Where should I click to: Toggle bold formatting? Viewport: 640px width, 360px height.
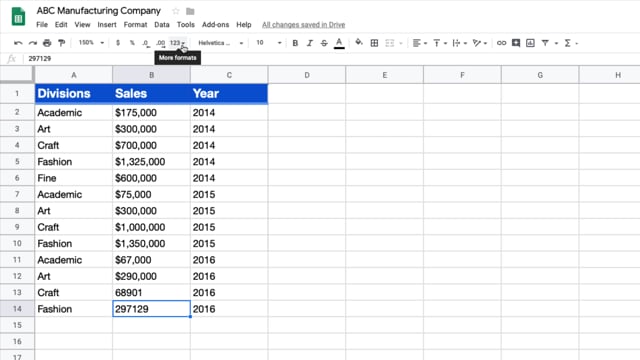pyautogui.click(x=295, y=43)
